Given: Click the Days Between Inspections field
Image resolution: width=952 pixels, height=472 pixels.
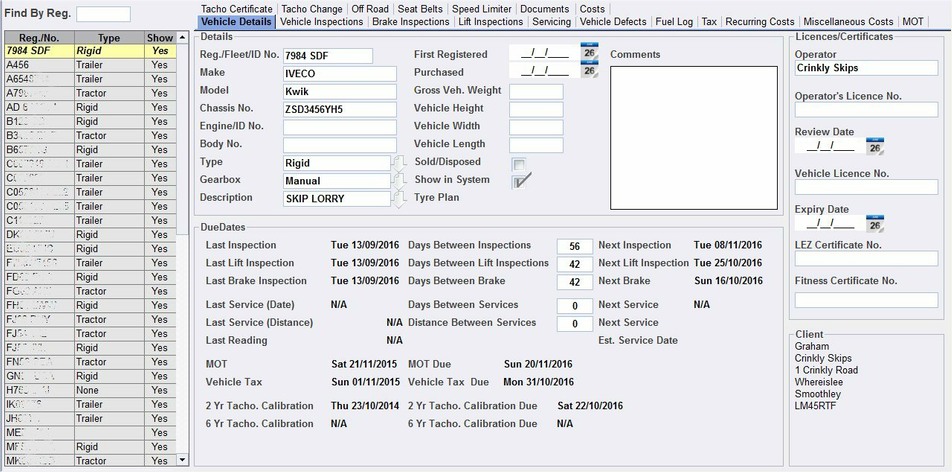Looking at the screenshot, I should pyautogui.click(x=574, y=247).
